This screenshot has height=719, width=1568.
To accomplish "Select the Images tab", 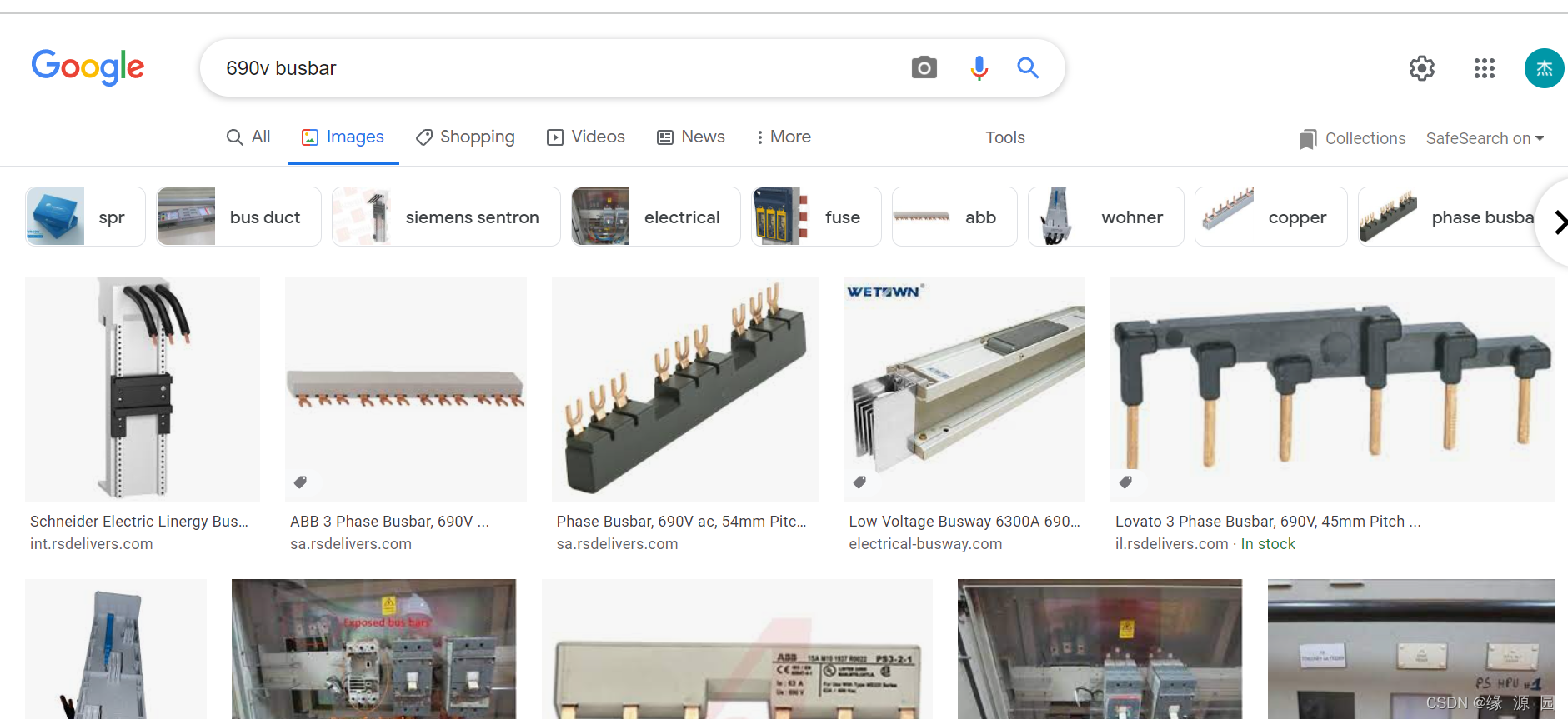I will click(x=343, y=137).
